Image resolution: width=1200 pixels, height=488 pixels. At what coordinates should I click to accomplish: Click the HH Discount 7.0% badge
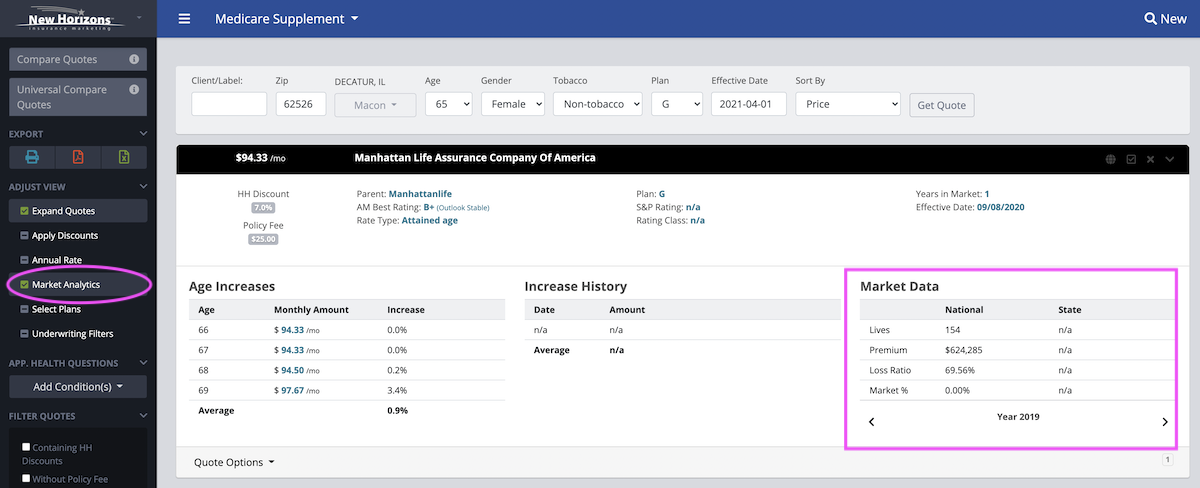click(x=264, y=207)
